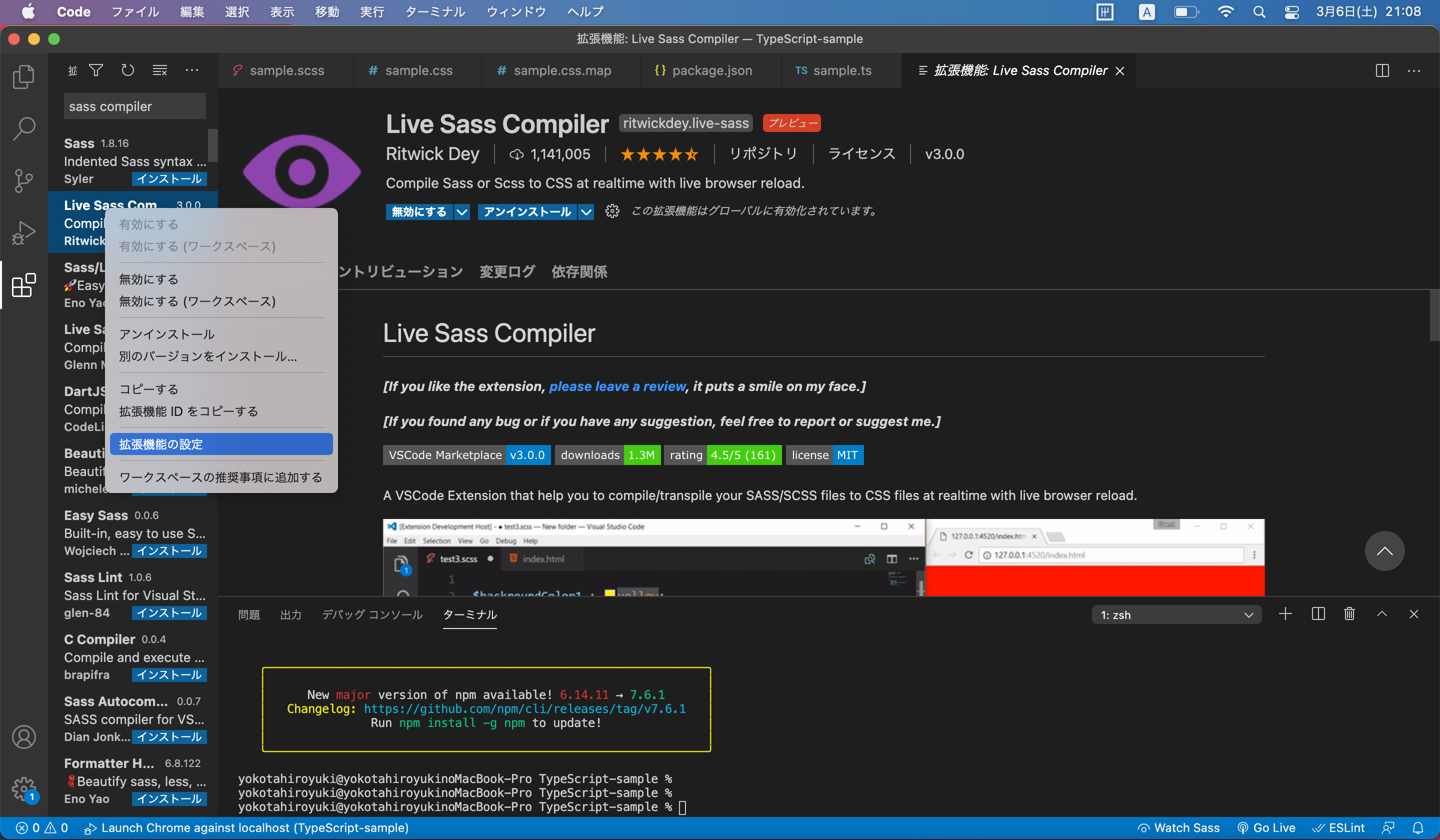Click the filter extensions funnel icon
Image resolution: width=1440 pixels, height=840 pixels.
[96, 70]
